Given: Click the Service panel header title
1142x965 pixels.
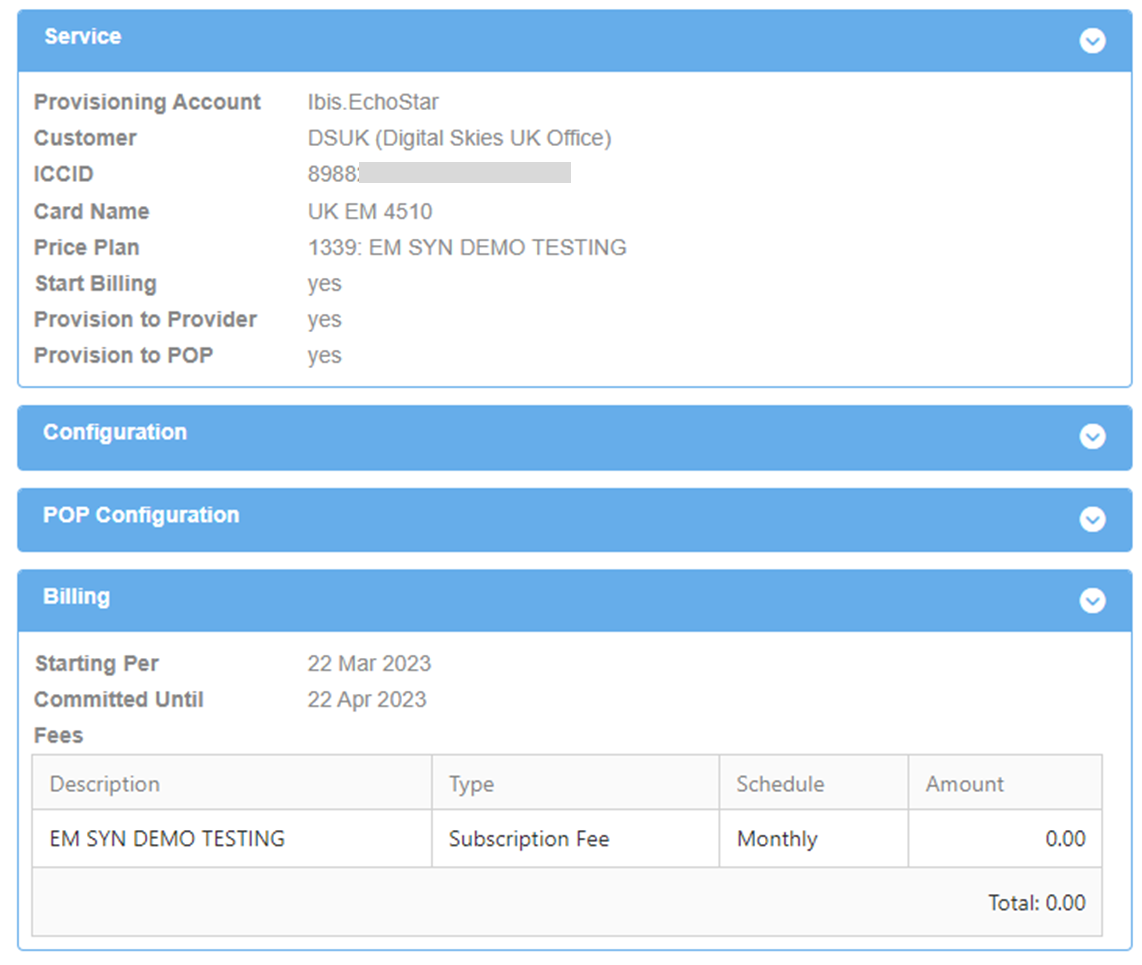Looking at the screenshot, I should pyautogui.click(x=83, y=37).
